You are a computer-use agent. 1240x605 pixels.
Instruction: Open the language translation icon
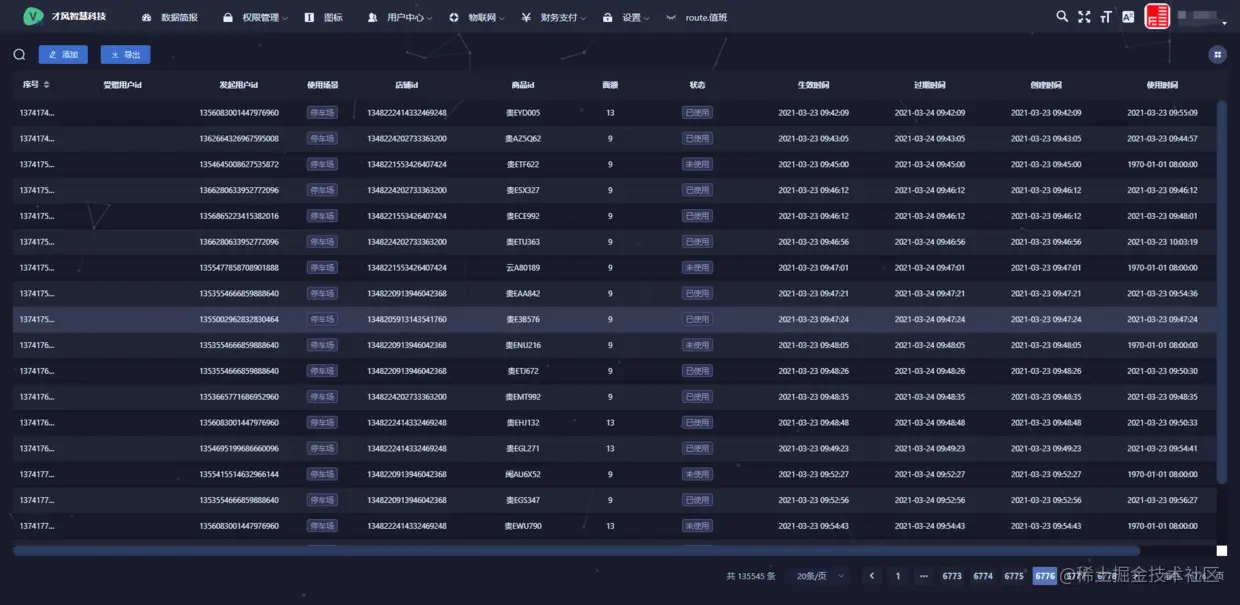[x=1128, y=16]
